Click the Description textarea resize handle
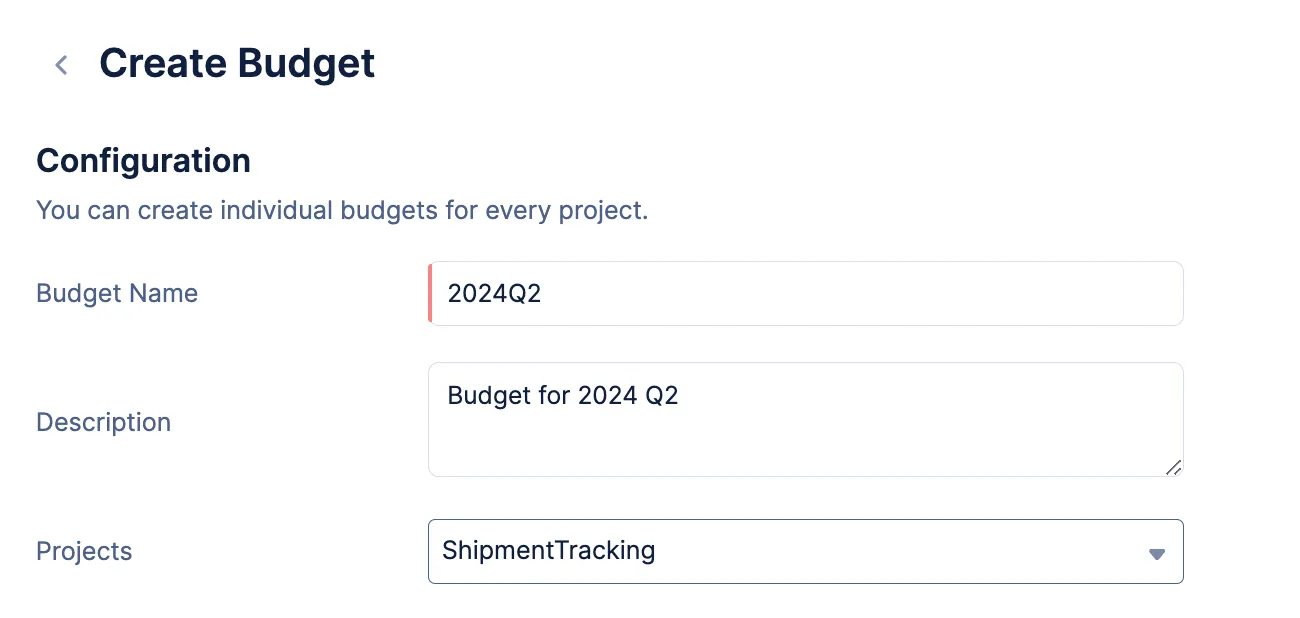Viewport: 1300px width, 618px height. (1174, 467)
